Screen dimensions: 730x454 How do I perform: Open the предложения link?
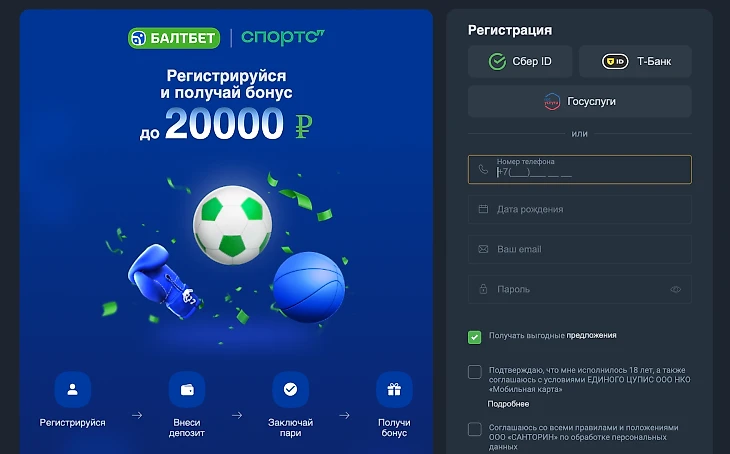pyautogui.click(x=591, y=335)
